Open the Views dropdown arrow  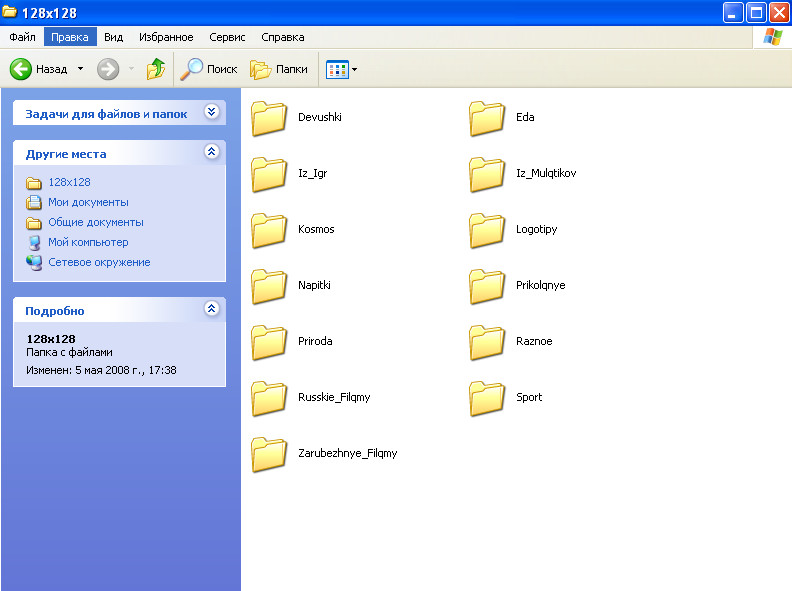(x=355, y=69)
